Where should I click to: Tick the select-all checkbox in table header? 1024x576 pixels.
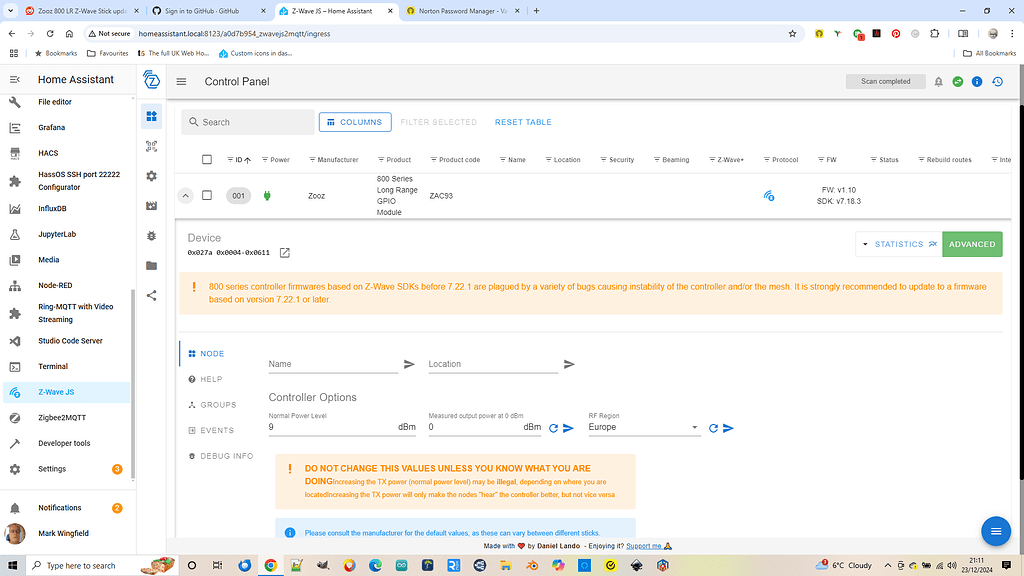207,160
